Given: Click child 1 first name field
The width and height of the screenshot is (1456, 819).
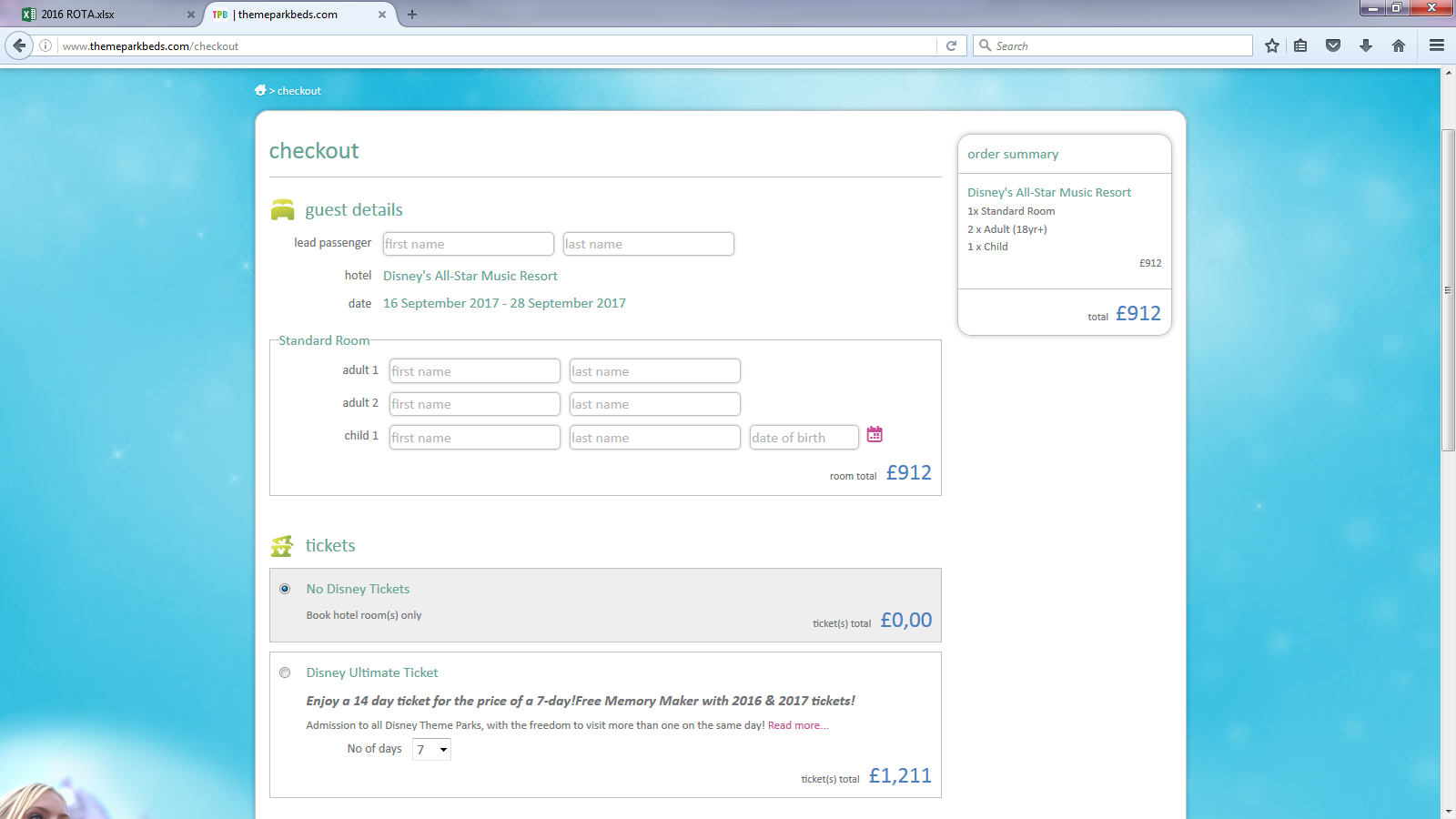Looking at the screenshot, I should click(475, 438).
